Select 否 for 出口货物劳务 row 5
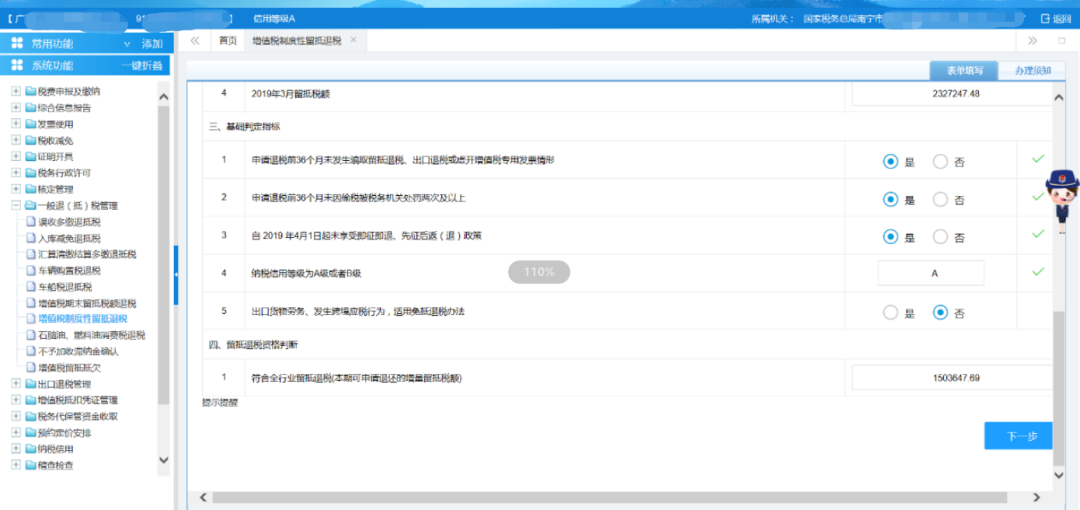The width and height of the screenshot is (1080, 510). point(940,312)
